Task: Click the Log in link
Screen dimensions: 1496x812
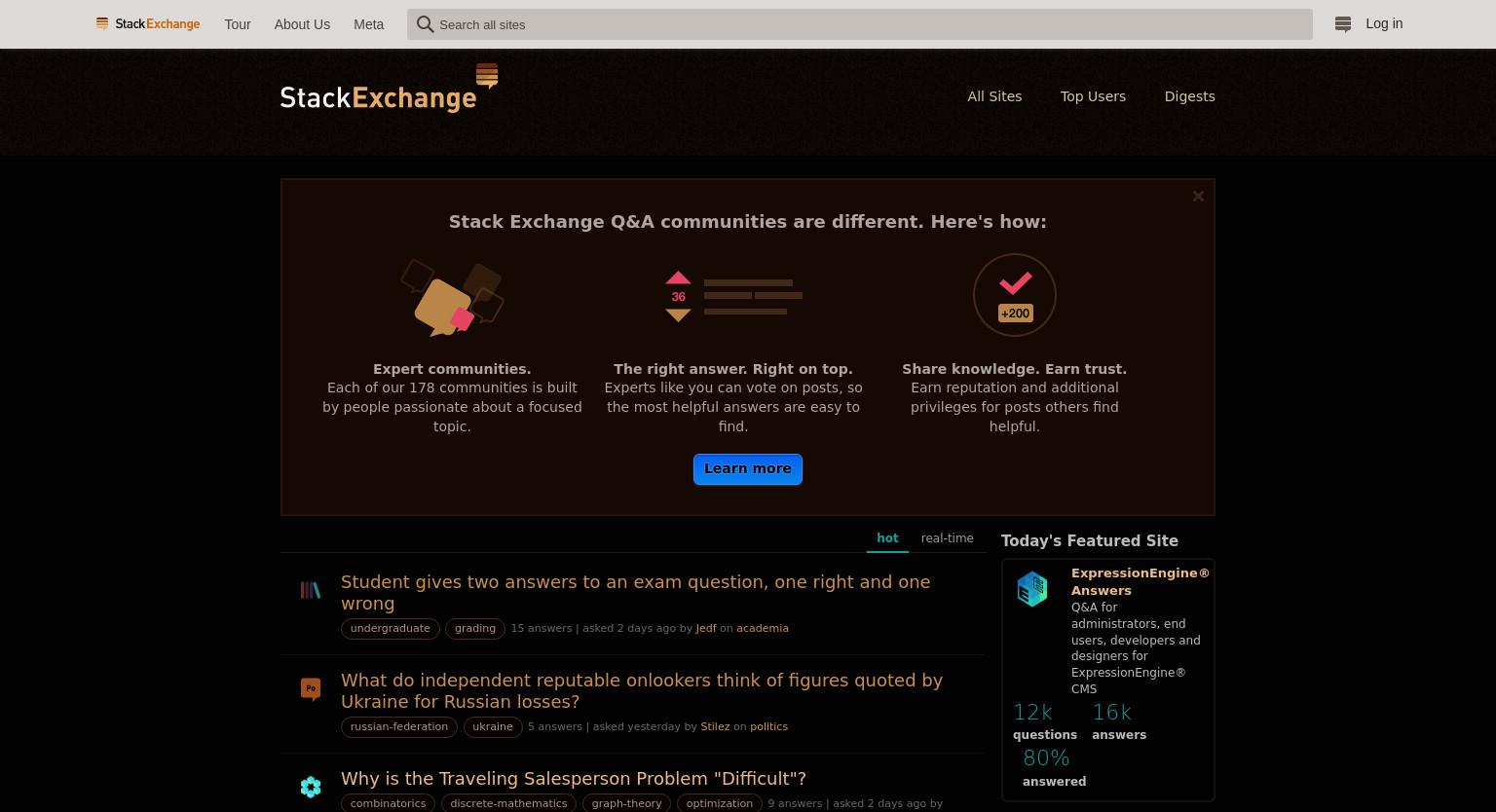Action: [1384, 23]
